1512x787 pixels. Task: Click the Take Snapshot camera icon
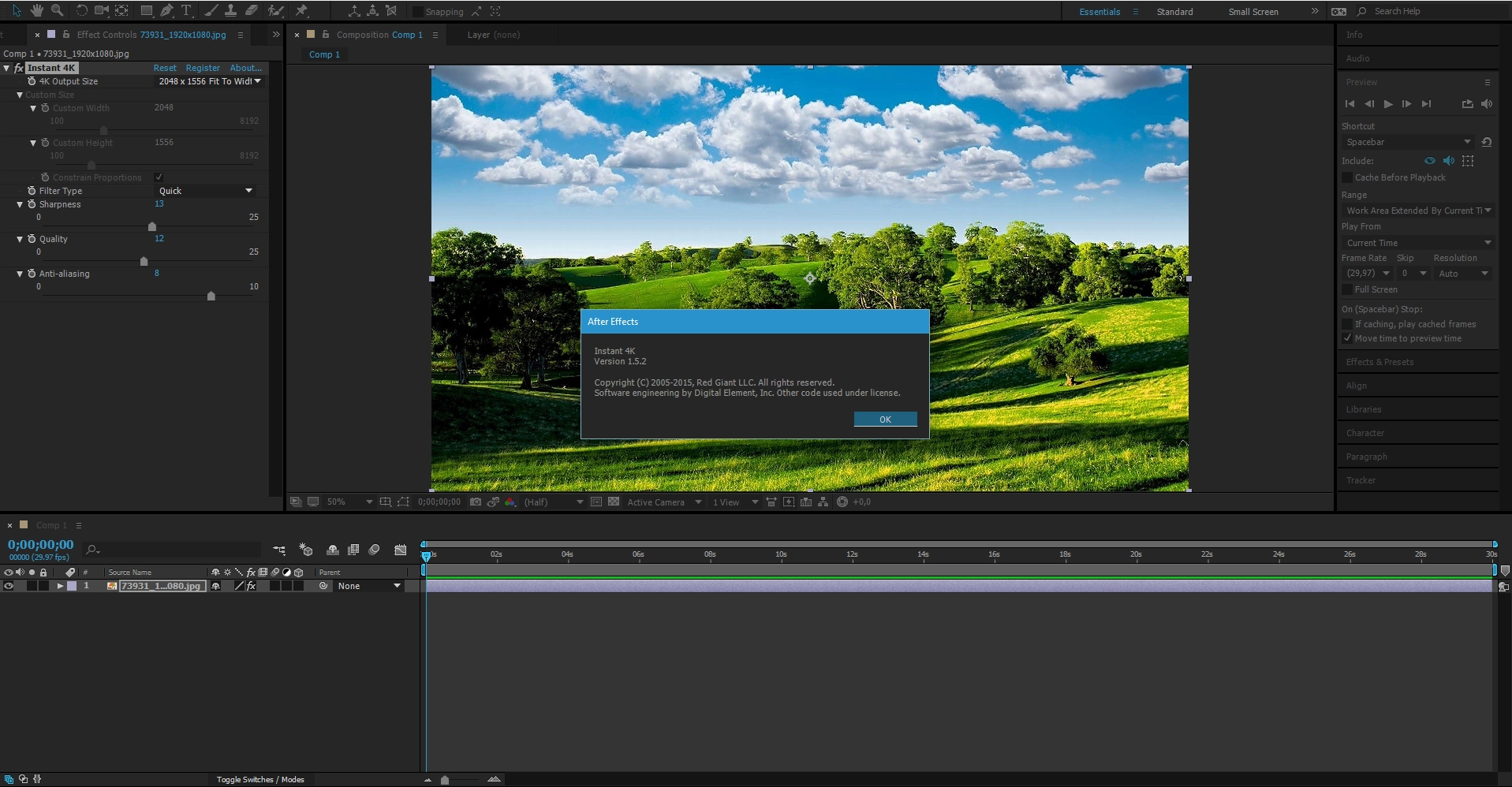point(475,502)
